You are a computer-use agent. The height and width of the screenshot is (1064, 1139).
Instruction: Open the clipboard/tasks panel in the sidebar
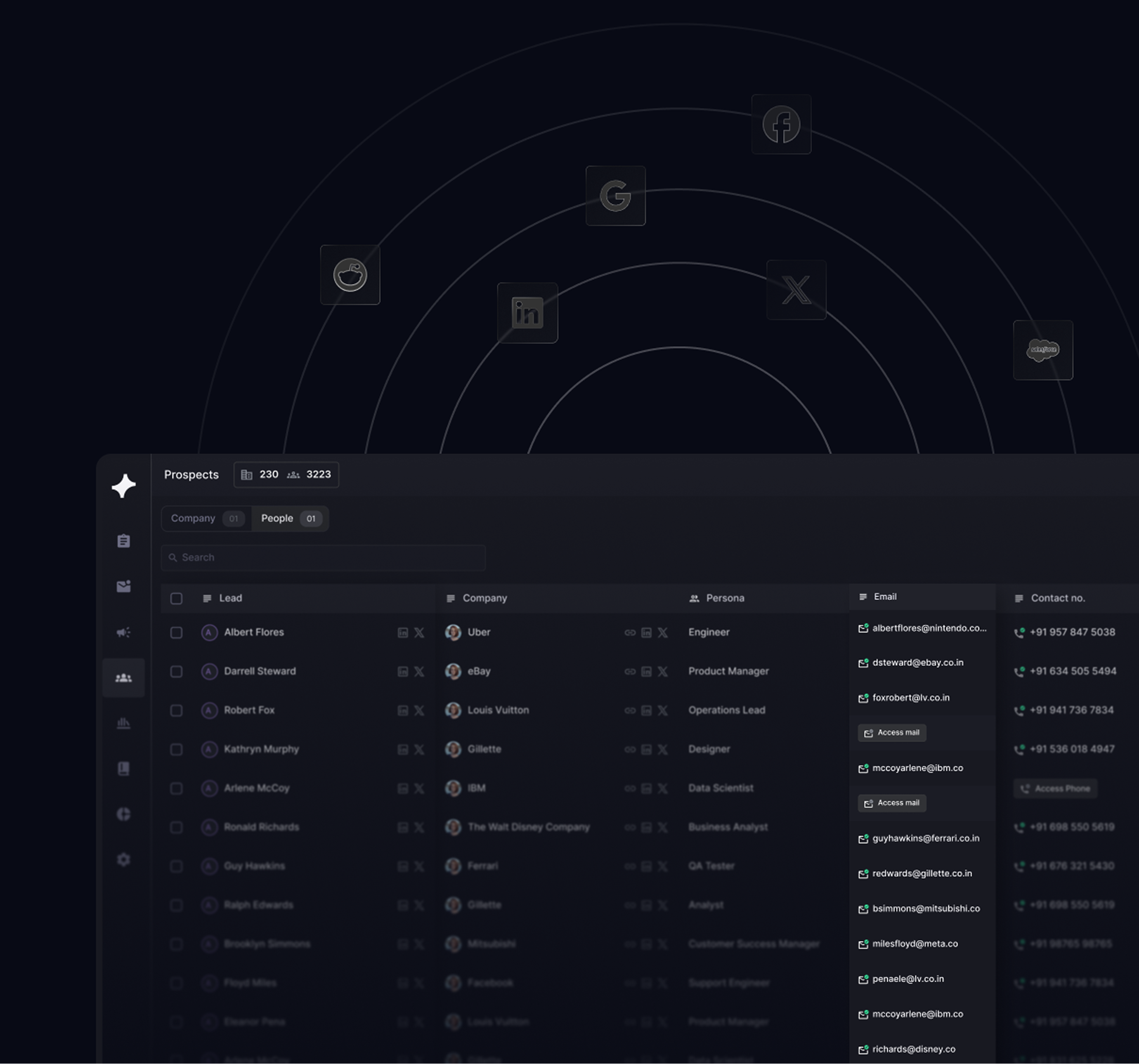(x=124, y=540)
